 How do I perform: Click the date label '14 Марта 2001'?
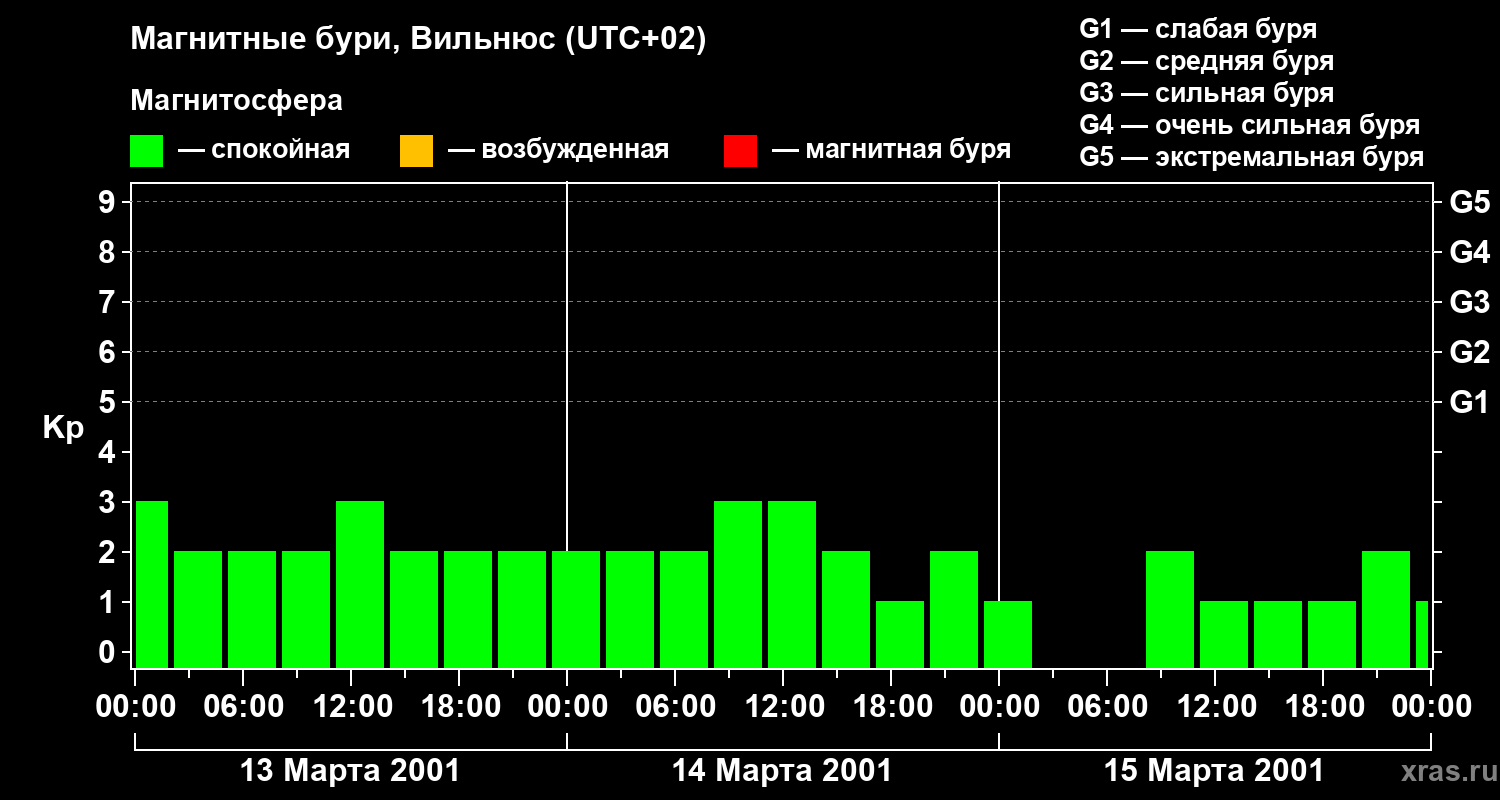coord(782,771)
